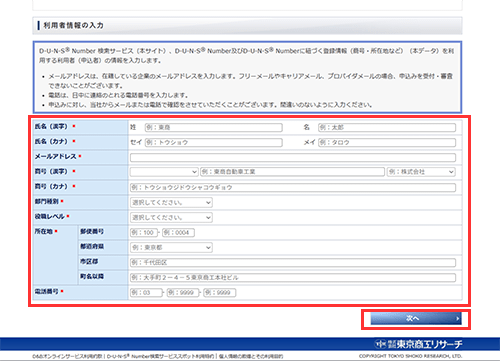Click the company name field with 東商自動車工業 placeholder
Image resolution: width=500 pixels, height=361 pixels.
point(292,172)
